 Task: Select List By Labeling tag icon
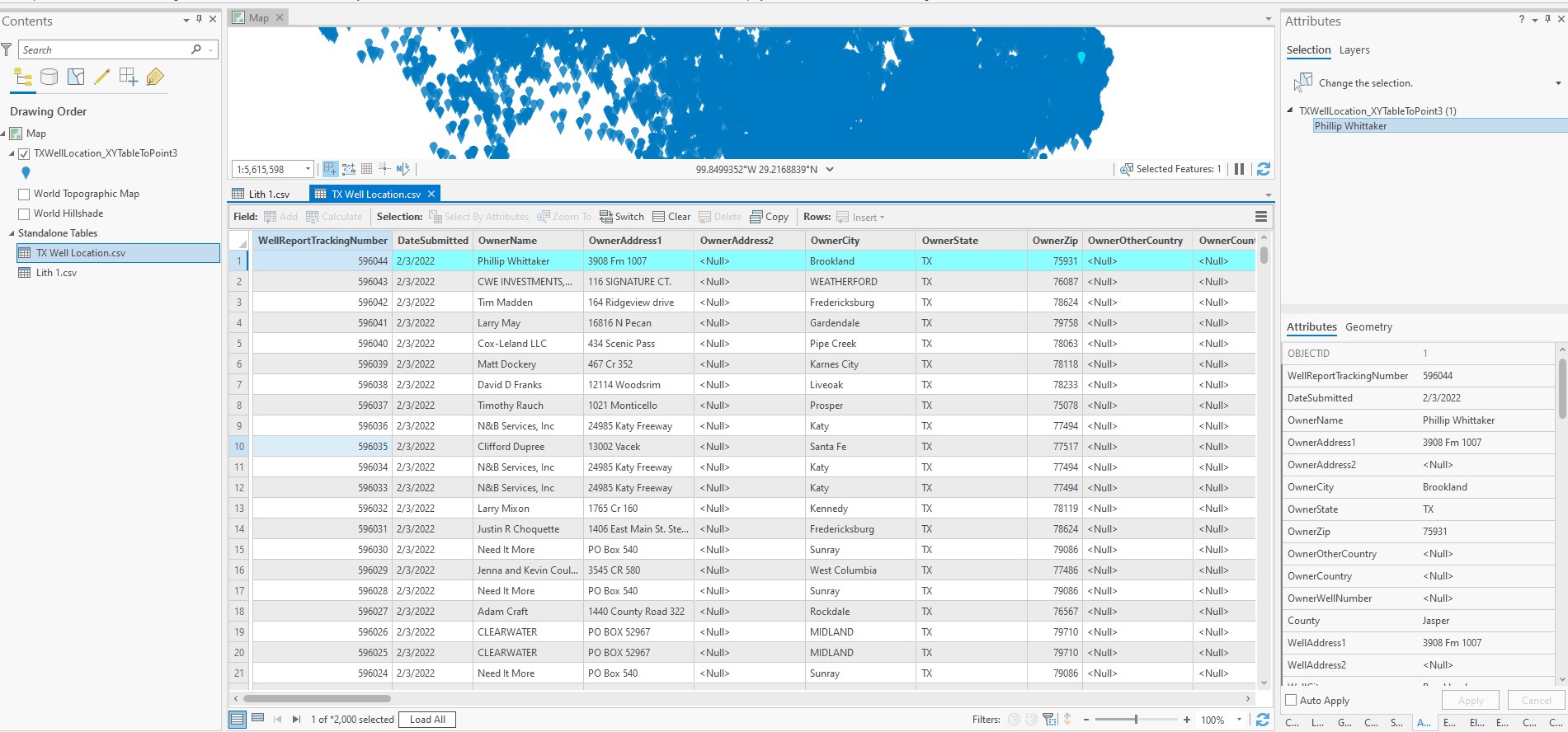(x=155, y=77)
